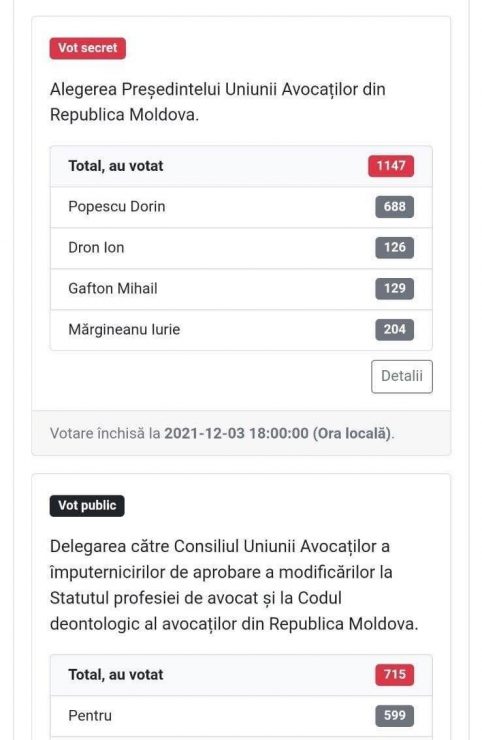
Task: Click the Gafton Mihail candidate row
Action: tap(241, 289)
